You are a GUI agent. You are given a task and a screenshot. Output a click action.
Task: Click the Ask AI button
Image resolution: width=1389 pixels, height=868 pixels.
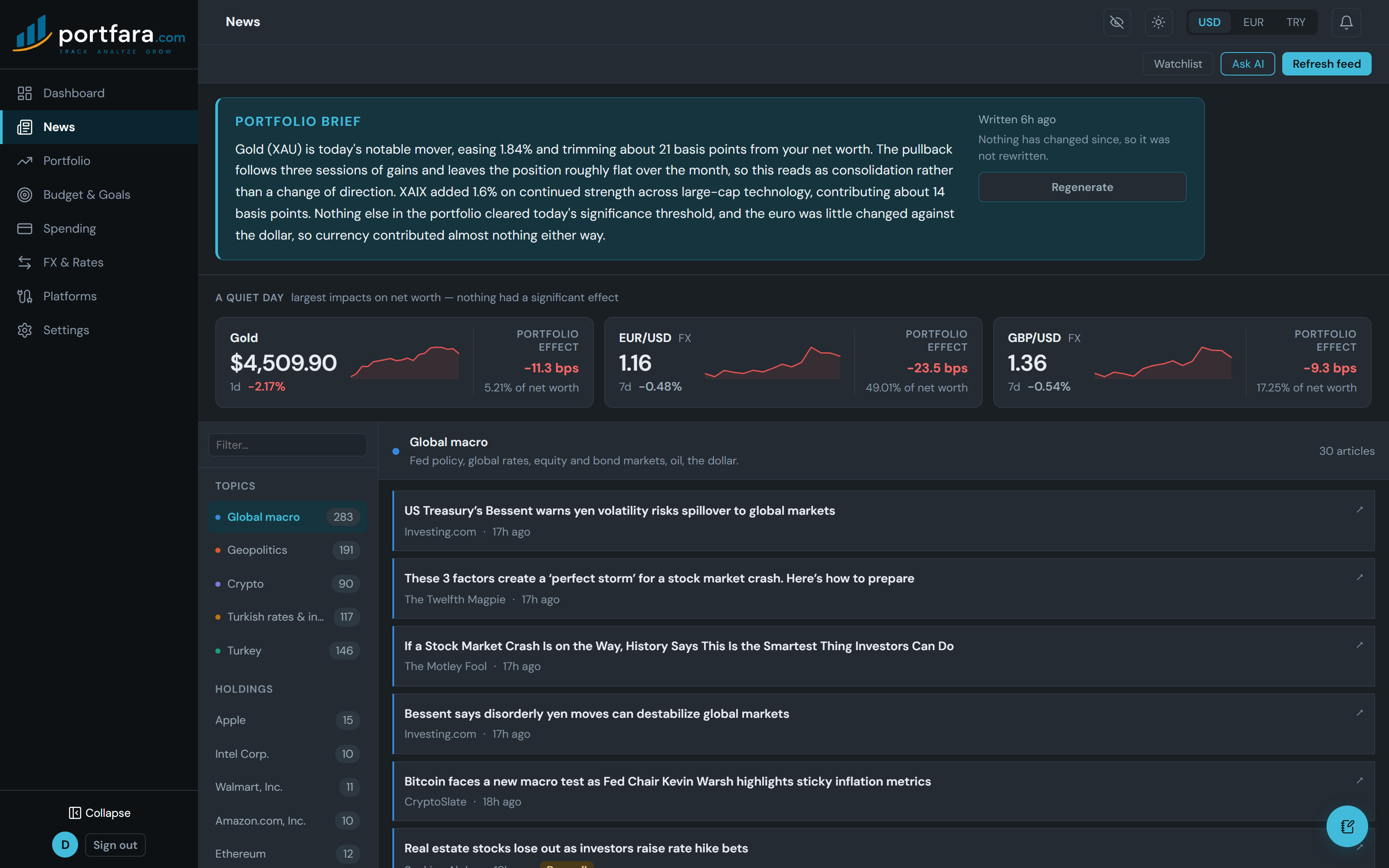[x=1247, y=64]
